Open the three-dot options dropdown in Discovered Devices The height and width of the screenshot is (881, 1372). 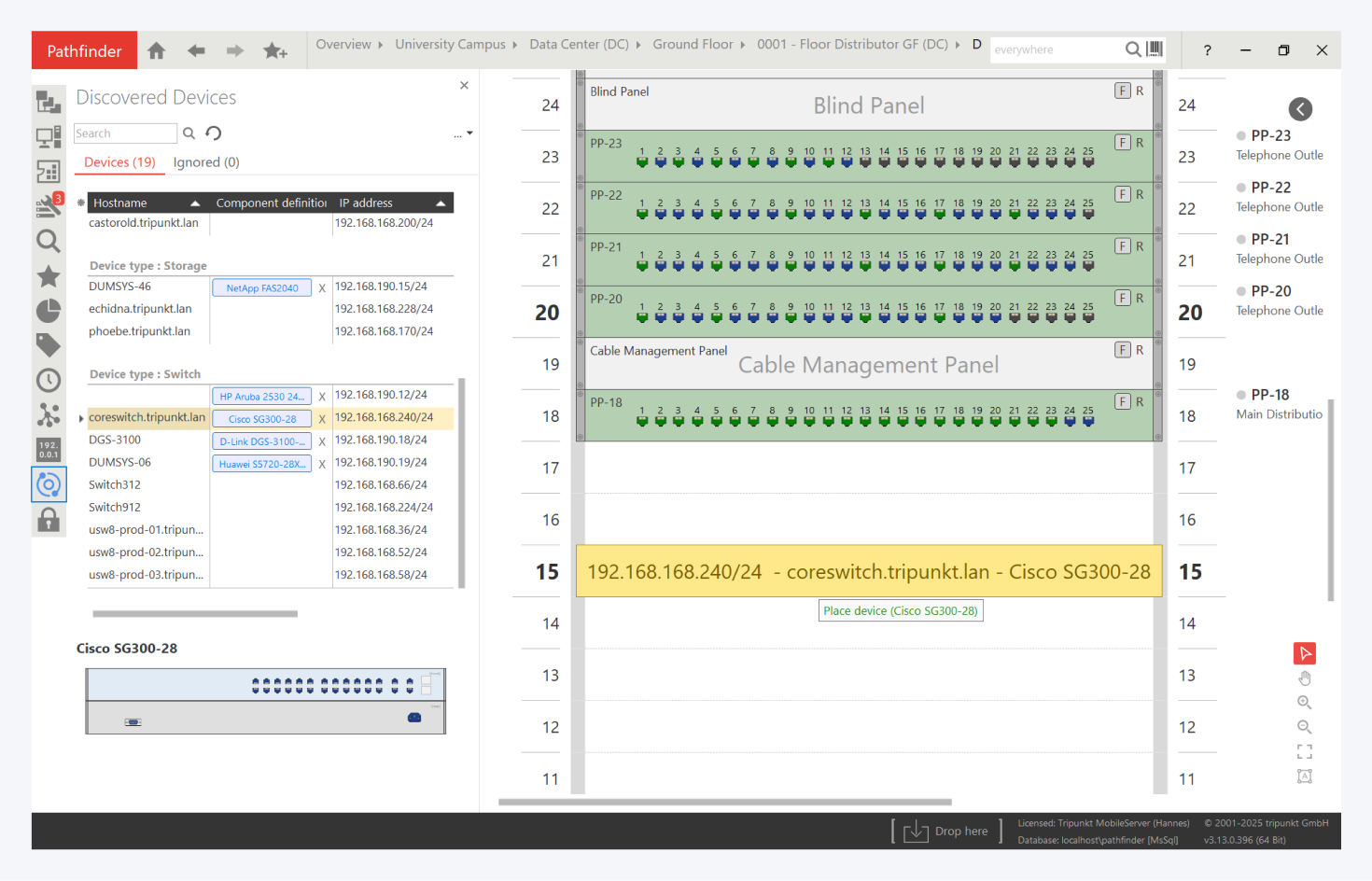[463, 134]
